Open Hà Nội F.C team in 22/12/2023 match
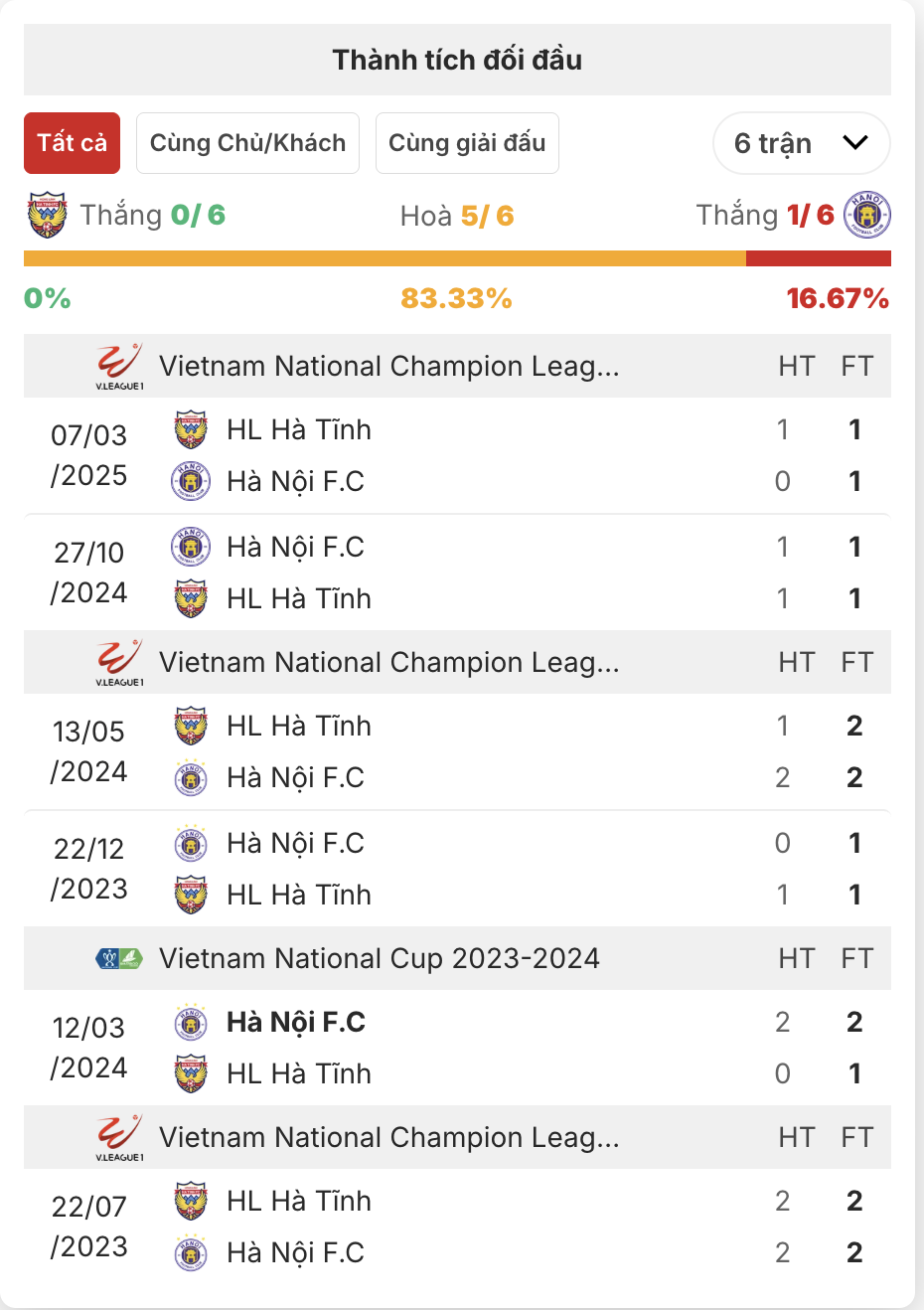The width and height of the screenshot is (924, 1310). 295,843
